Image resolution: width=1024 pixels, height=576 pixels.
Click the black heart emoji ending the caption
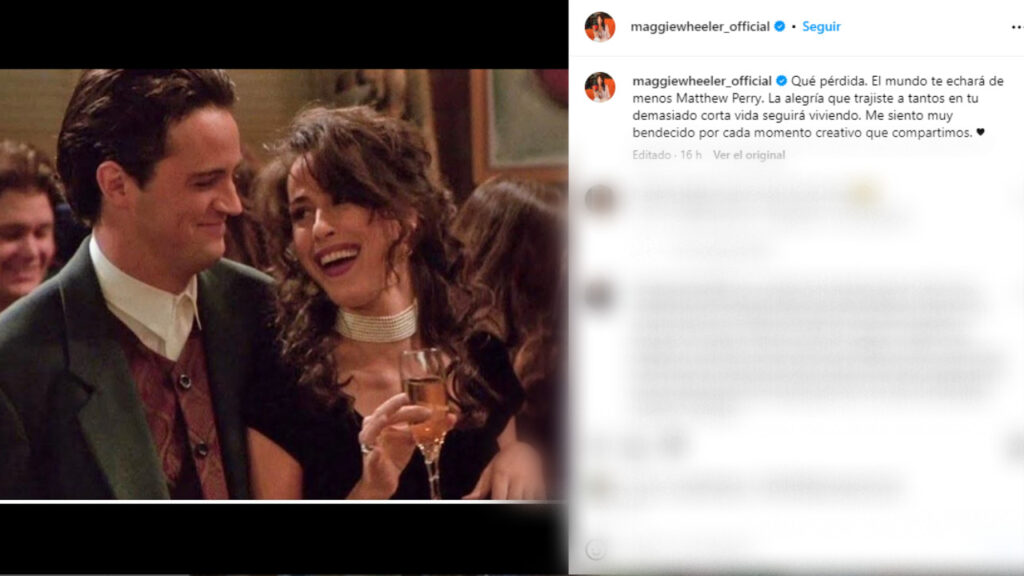[x=979, y=133]
